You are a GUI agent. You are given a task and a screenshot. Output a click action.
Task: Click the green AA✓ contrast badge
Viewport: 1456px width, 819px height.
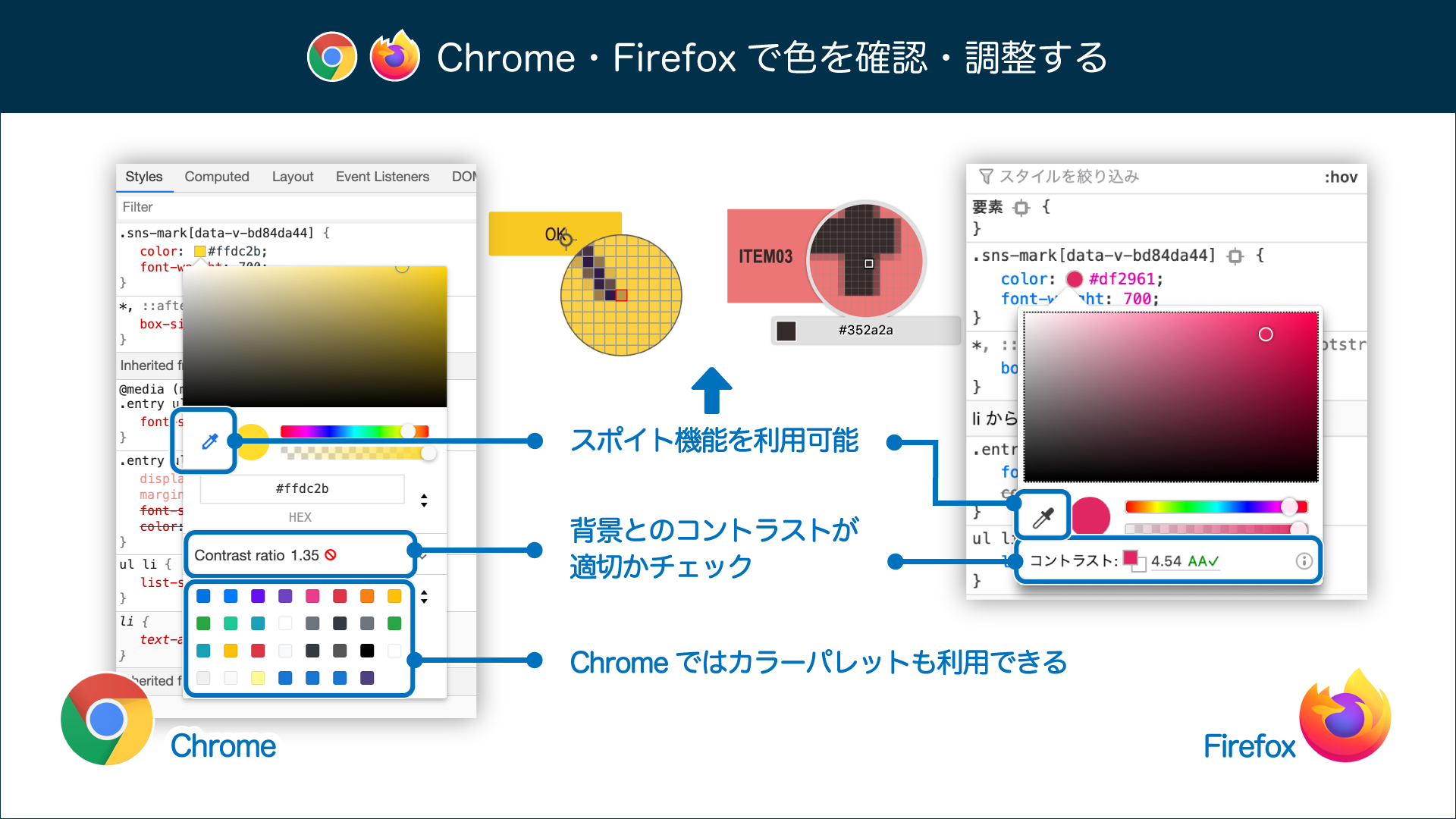1203,561
